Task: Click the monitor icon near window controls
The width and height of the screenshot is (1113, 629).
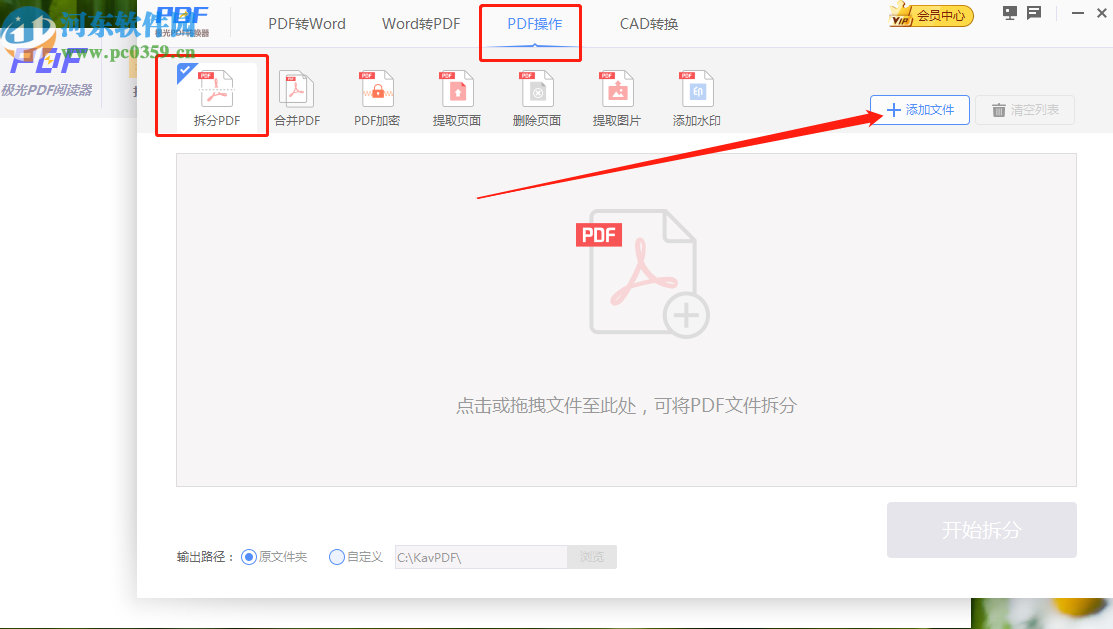Action: coord(1010,13)
